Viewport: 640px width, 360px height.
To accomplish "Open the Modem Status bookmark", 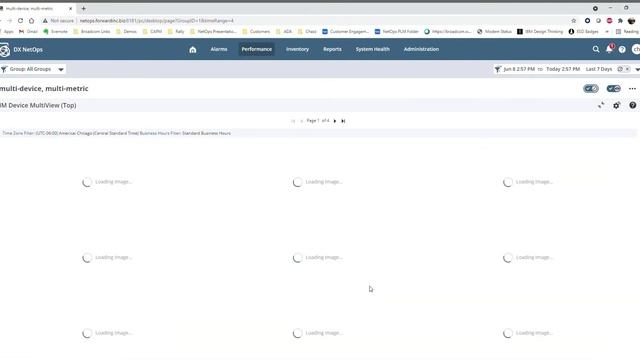I will coord(494,31).
